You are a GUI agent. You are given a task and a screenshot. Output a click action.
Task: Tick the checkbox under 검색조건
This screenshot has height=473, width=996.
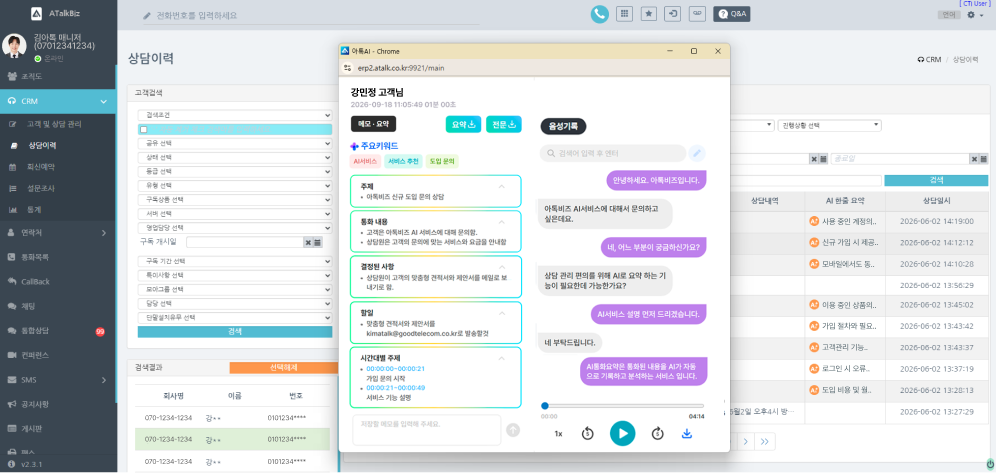click(x=143, y=129)
